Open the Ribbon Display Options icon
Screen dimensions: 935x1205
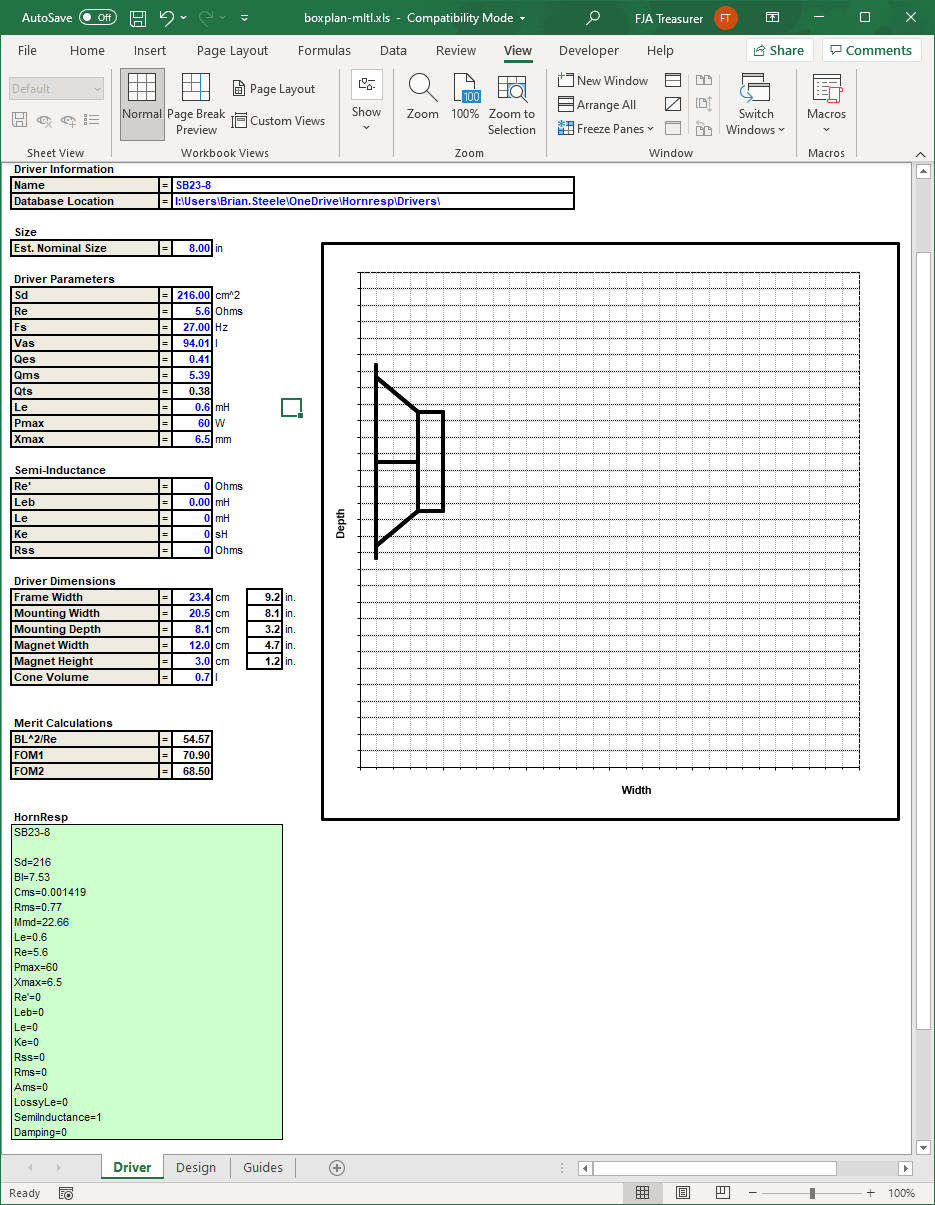coord(773,18)
